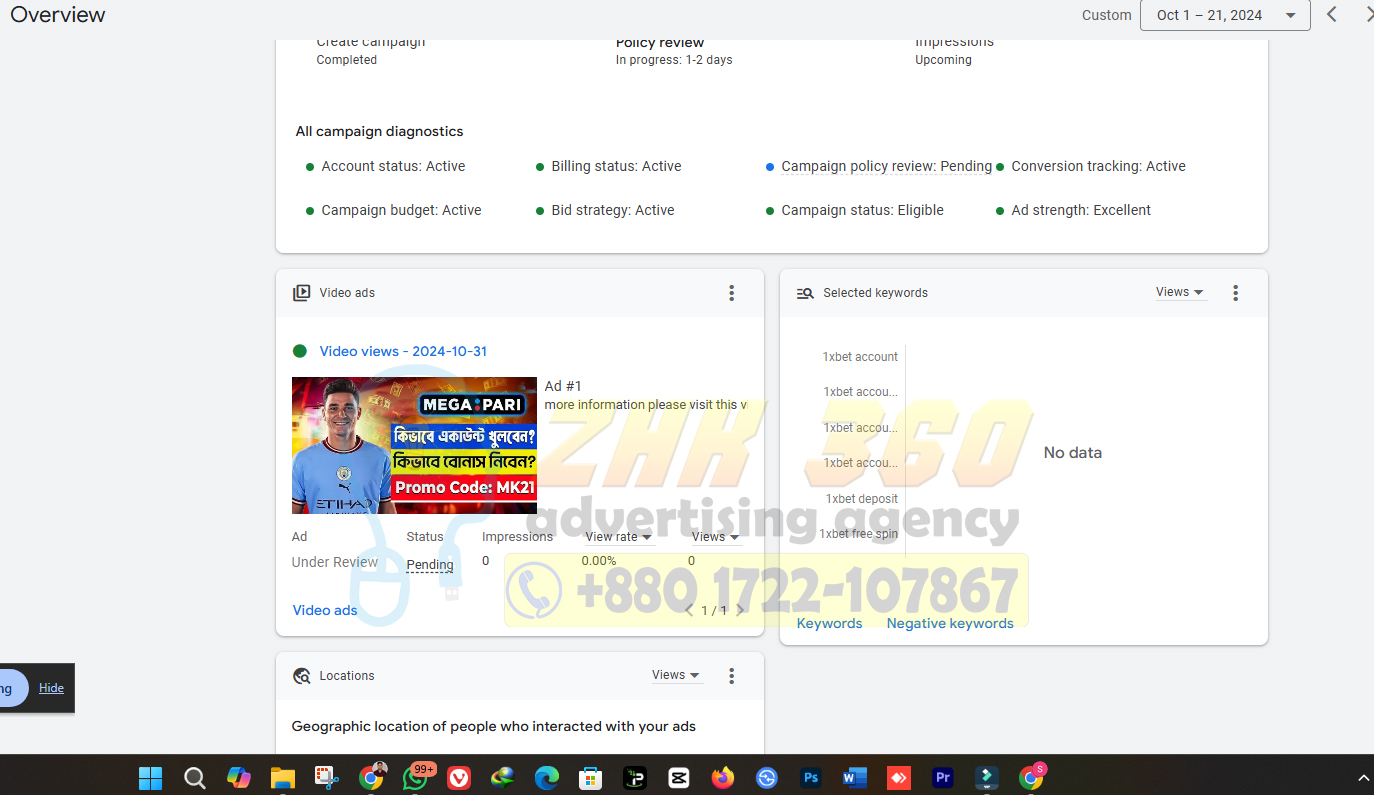Go to next page in Video ads pager
Screen dimensions: 1374x795
(x=740, y=610)
